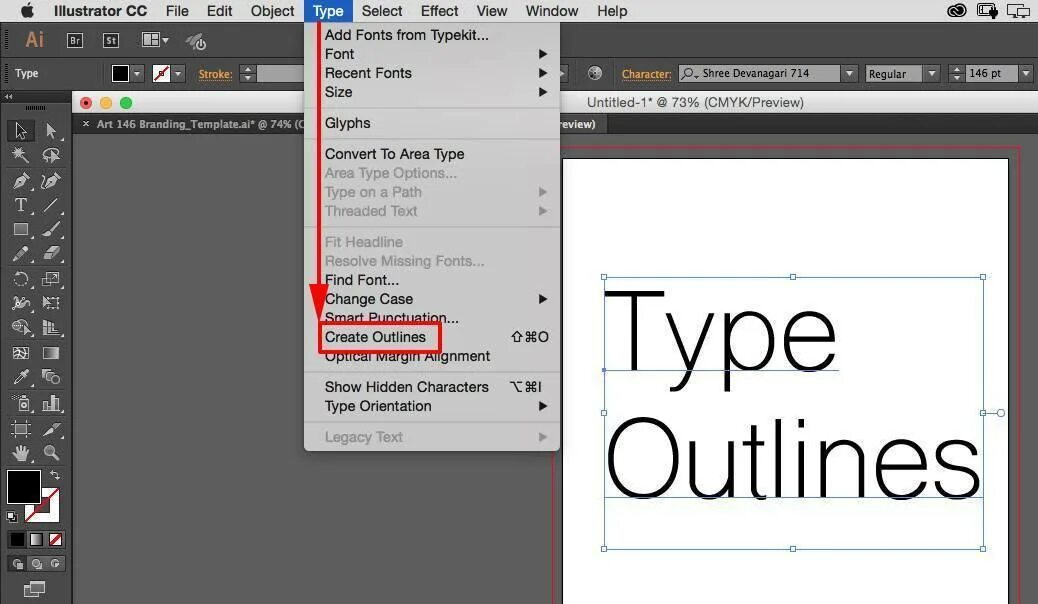Reset default fill and stroke

click(x=12, y=517)
